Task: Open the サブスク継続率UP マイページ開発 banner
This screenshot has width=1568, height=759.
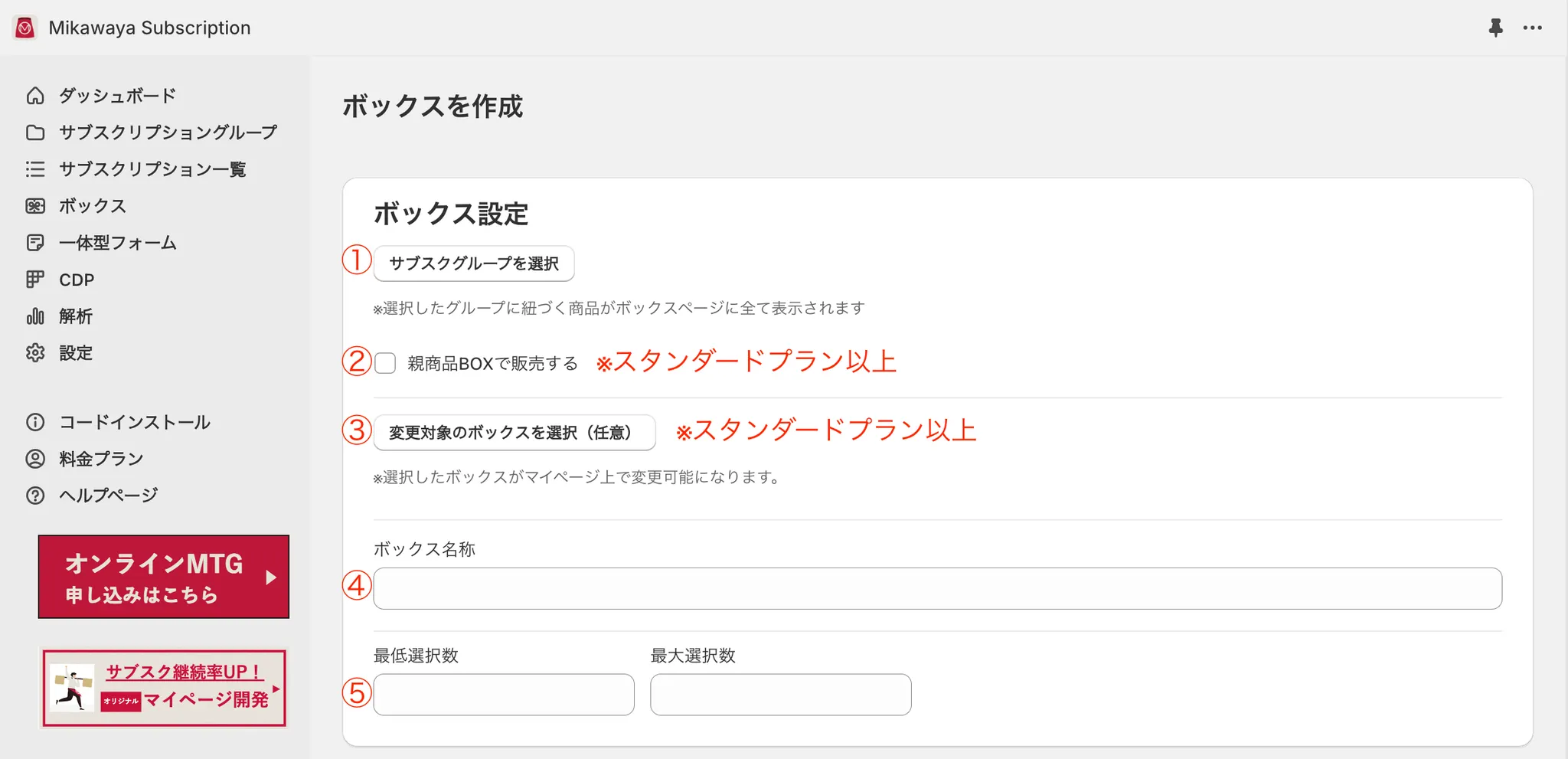Action: 164,688
